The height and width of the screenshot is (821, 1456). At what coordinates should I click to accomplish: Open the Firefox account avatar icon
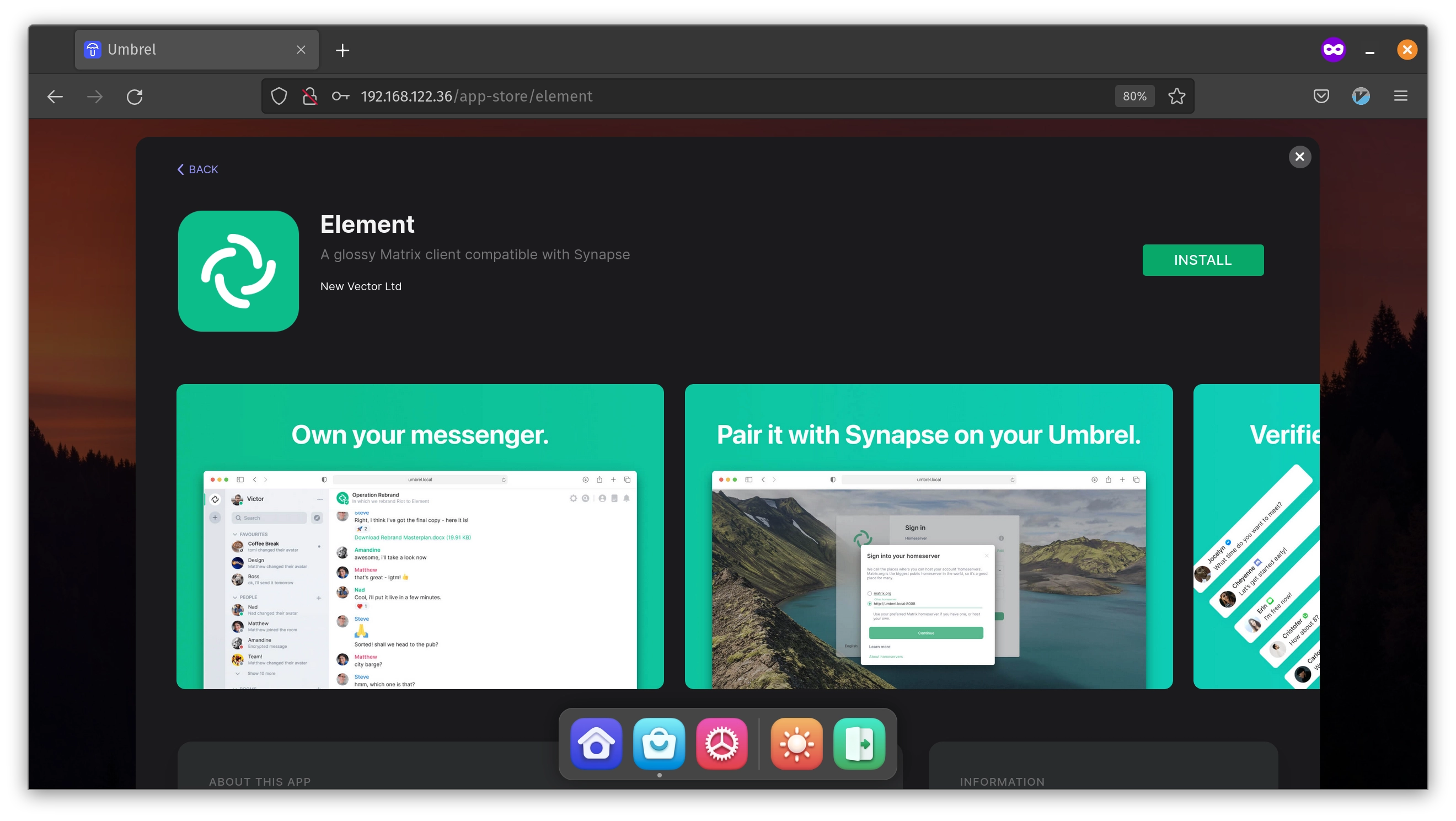coord(1361,96)
